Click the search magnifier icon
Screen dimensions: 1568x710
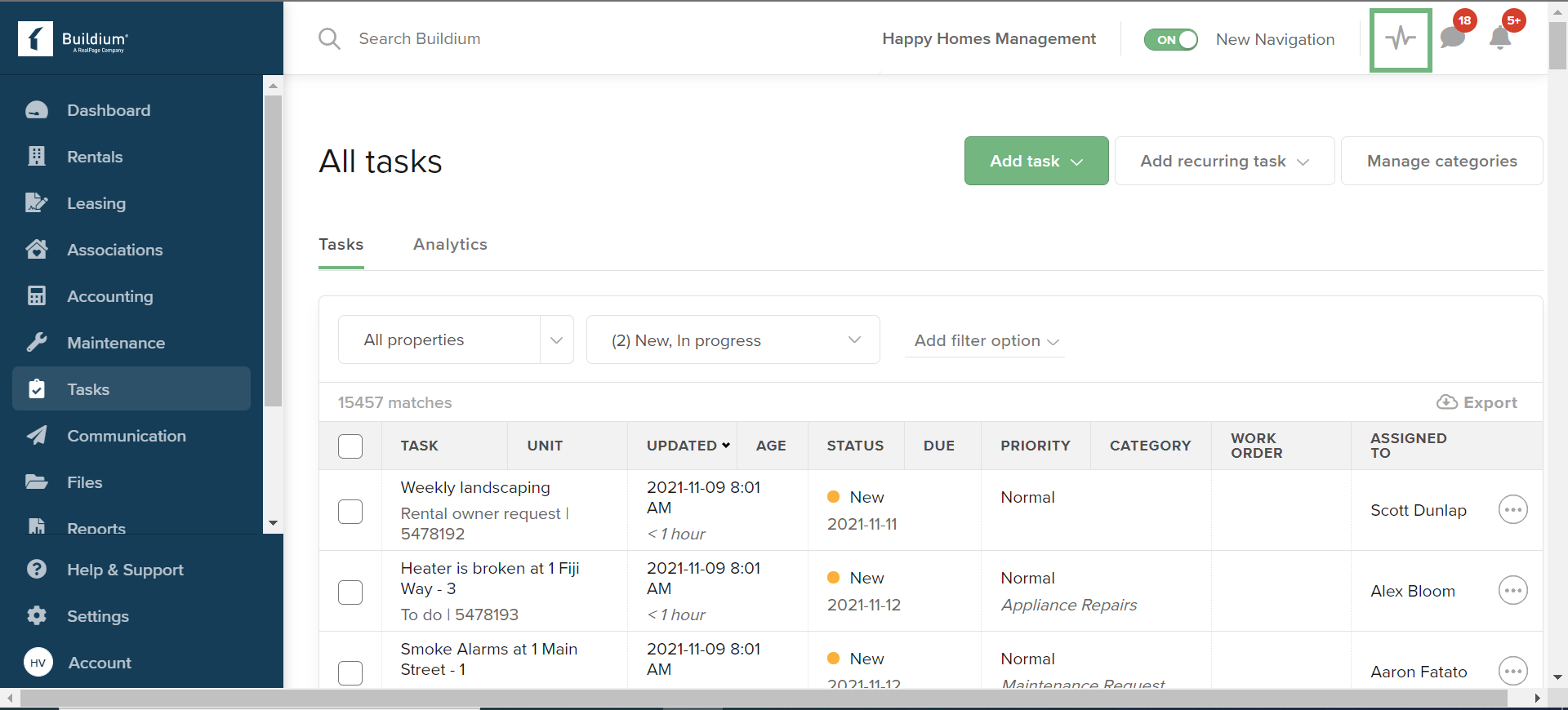tap(329, 38)
